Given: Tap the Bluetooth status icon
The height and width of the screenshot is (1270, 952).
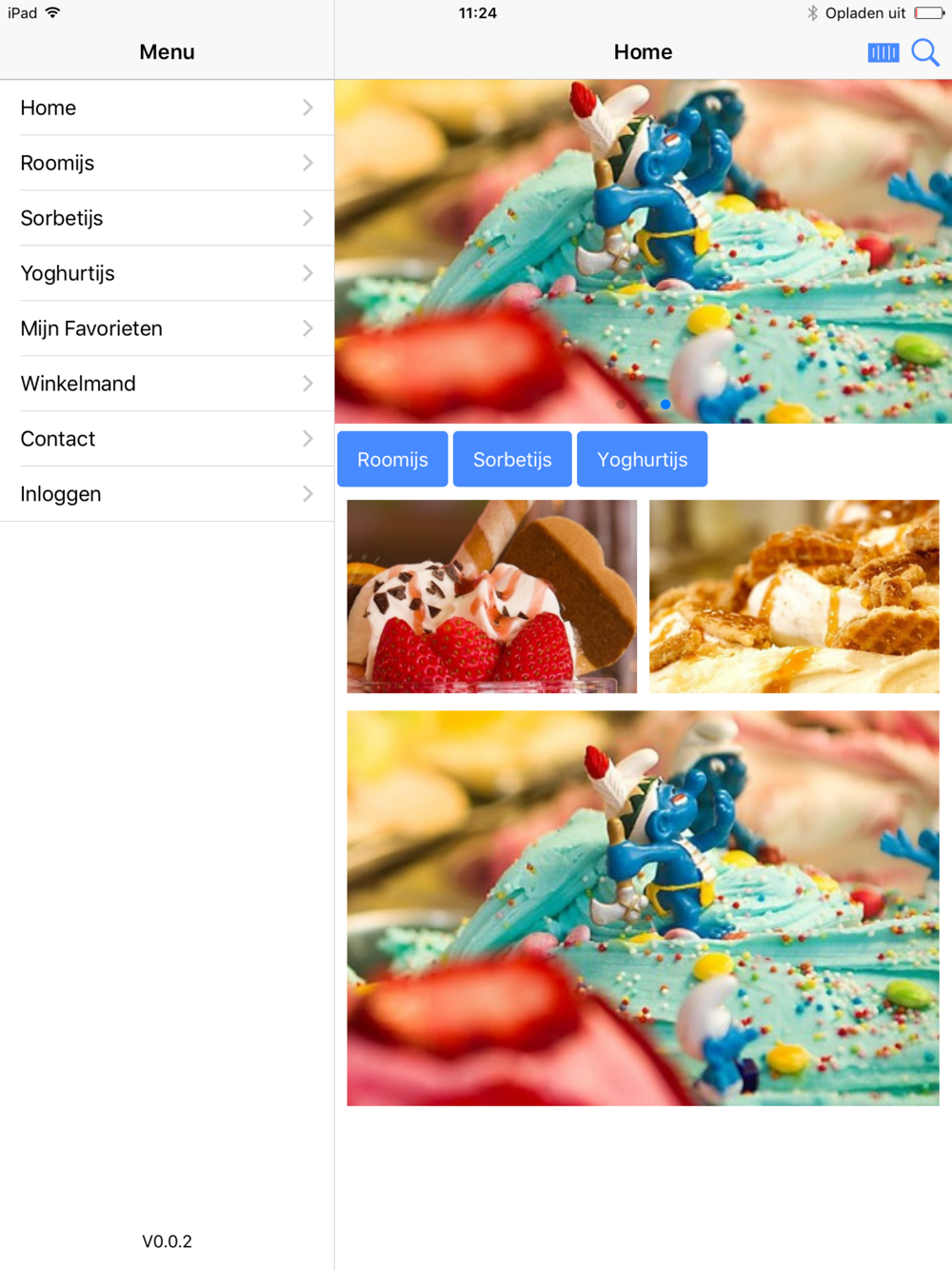Looking at the screenshot, I should click(x=812, y=13).
